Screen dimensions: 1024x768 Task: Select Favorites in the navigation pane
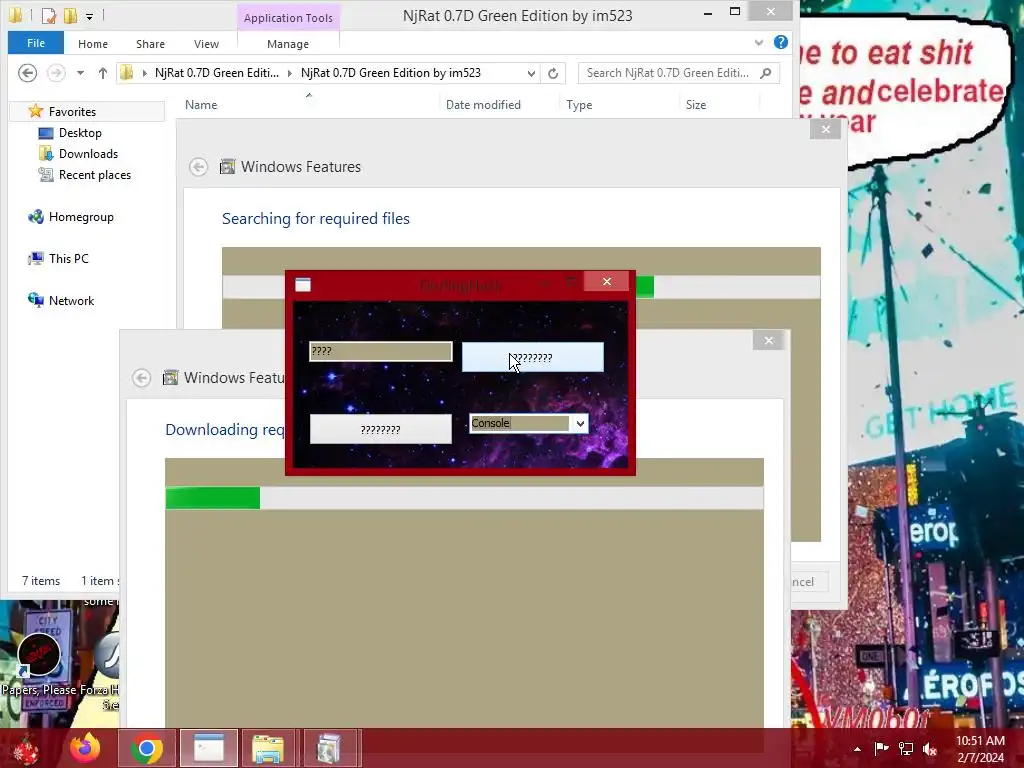coord(72,112)
